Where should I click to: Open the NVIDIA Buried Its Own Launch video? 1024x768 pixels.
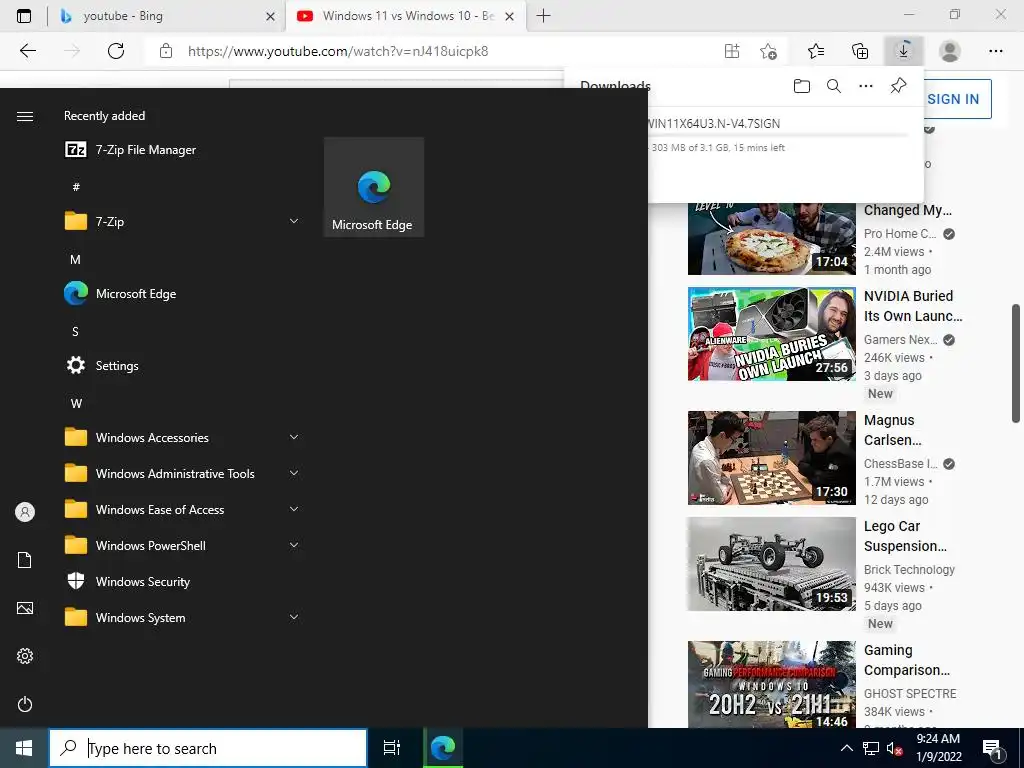[x=913, y=306]
